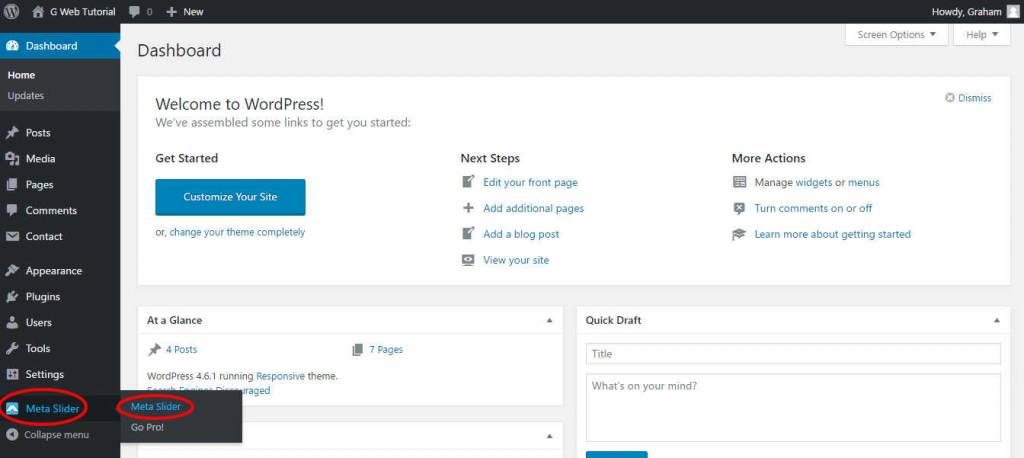Collapse the At a Glance widget
The image size is (1024, 458).
click(549, 321)
